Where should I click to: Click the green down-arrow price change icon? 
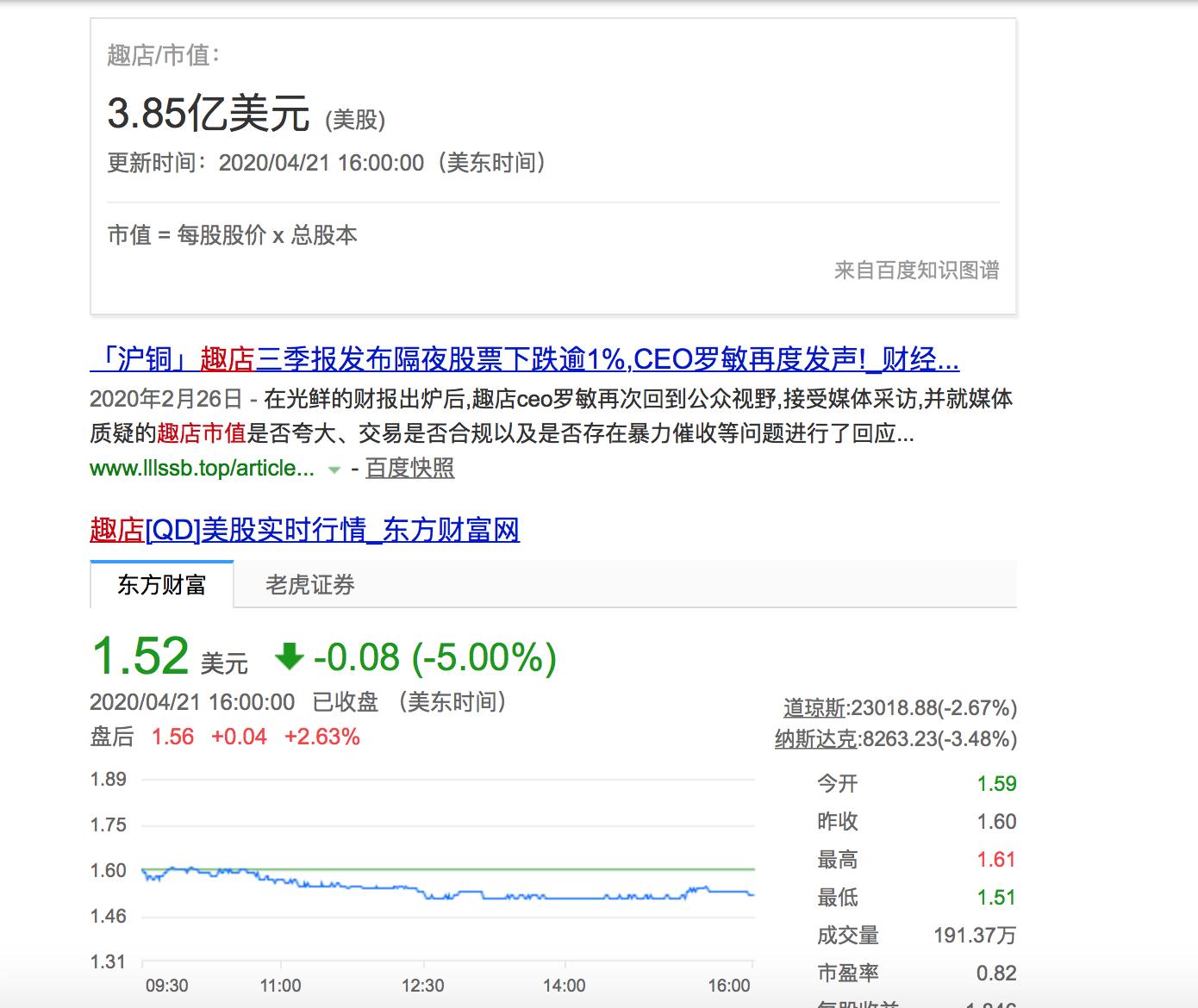click(289, 657)
